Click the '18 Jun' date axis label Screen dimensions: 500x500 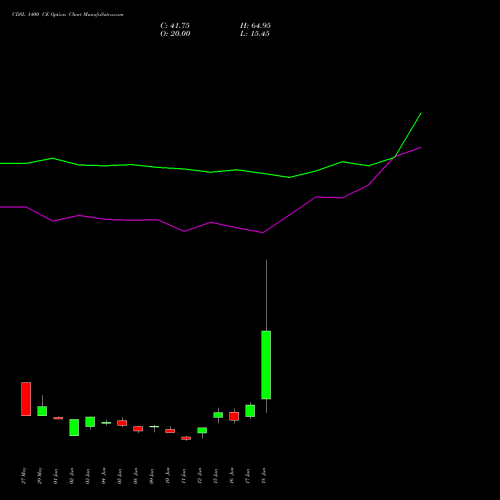point(264,476)
